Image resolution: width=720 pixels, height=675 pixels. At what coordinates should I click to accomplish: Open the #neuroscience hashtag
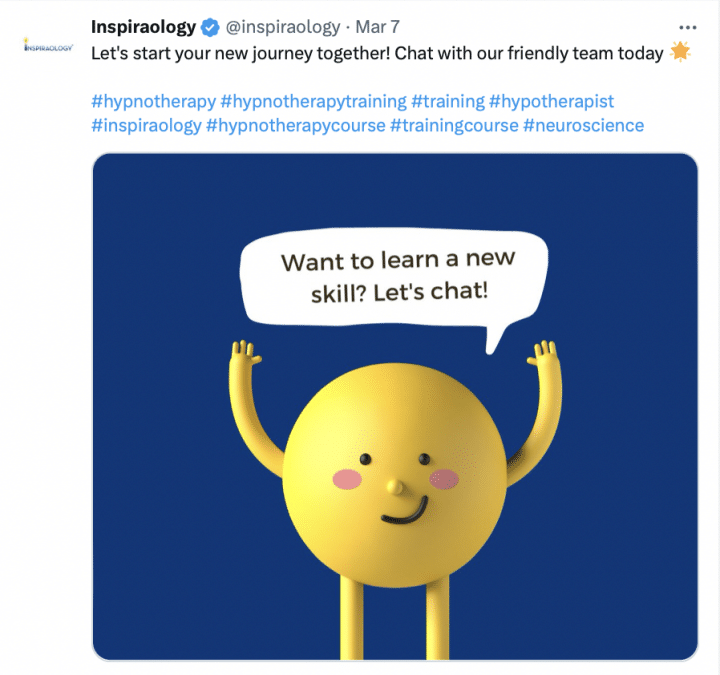click(584, 125)
